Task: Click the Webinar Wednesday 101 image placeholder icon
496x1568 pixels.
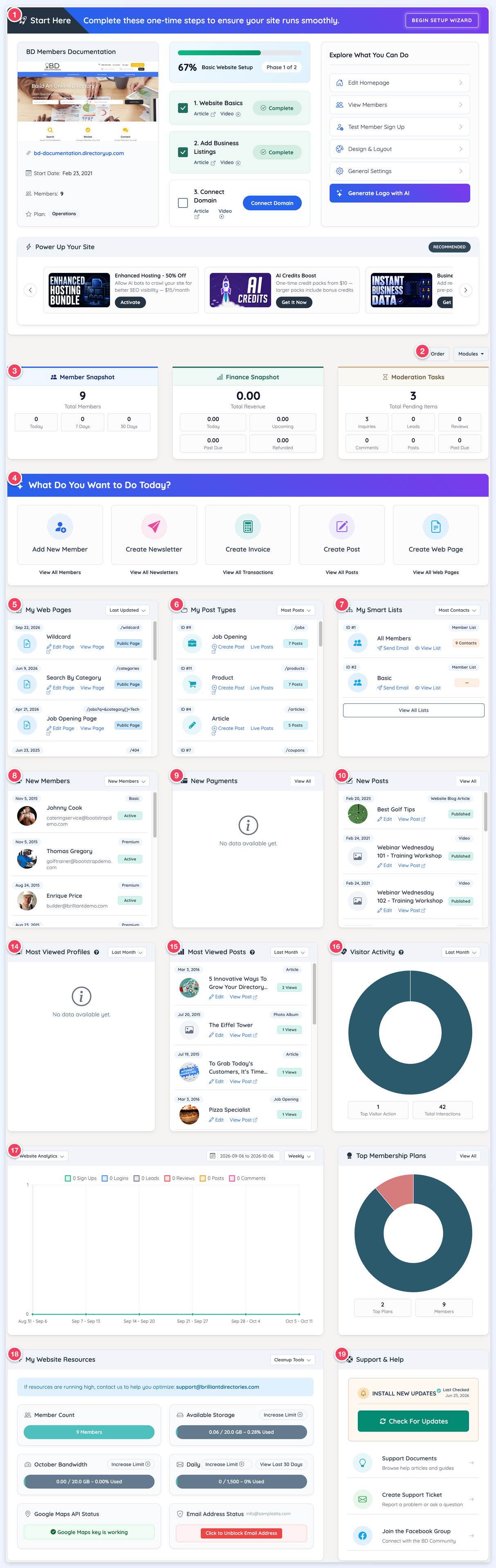Action: tap(358, 856)
